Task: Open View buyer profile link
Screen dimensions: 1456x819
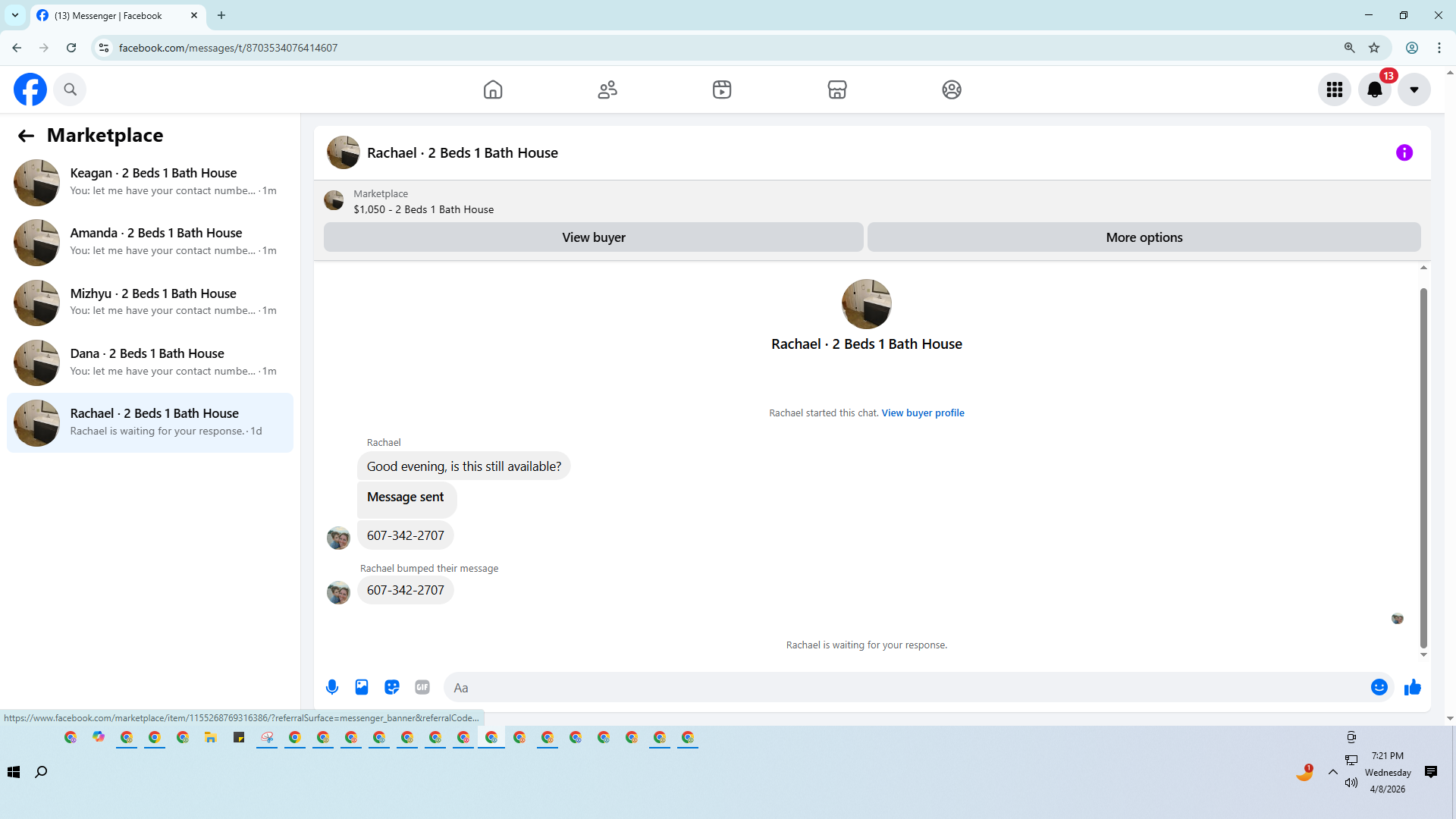Action: [x=922, y=413]
